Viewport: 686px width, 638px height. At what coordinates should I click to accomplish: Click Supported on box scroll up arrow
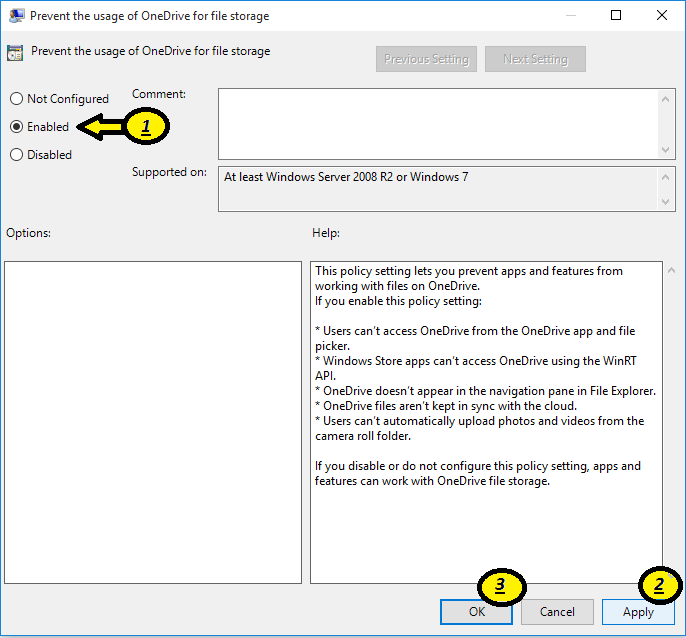pyautogui.click(x=665, y=177)
